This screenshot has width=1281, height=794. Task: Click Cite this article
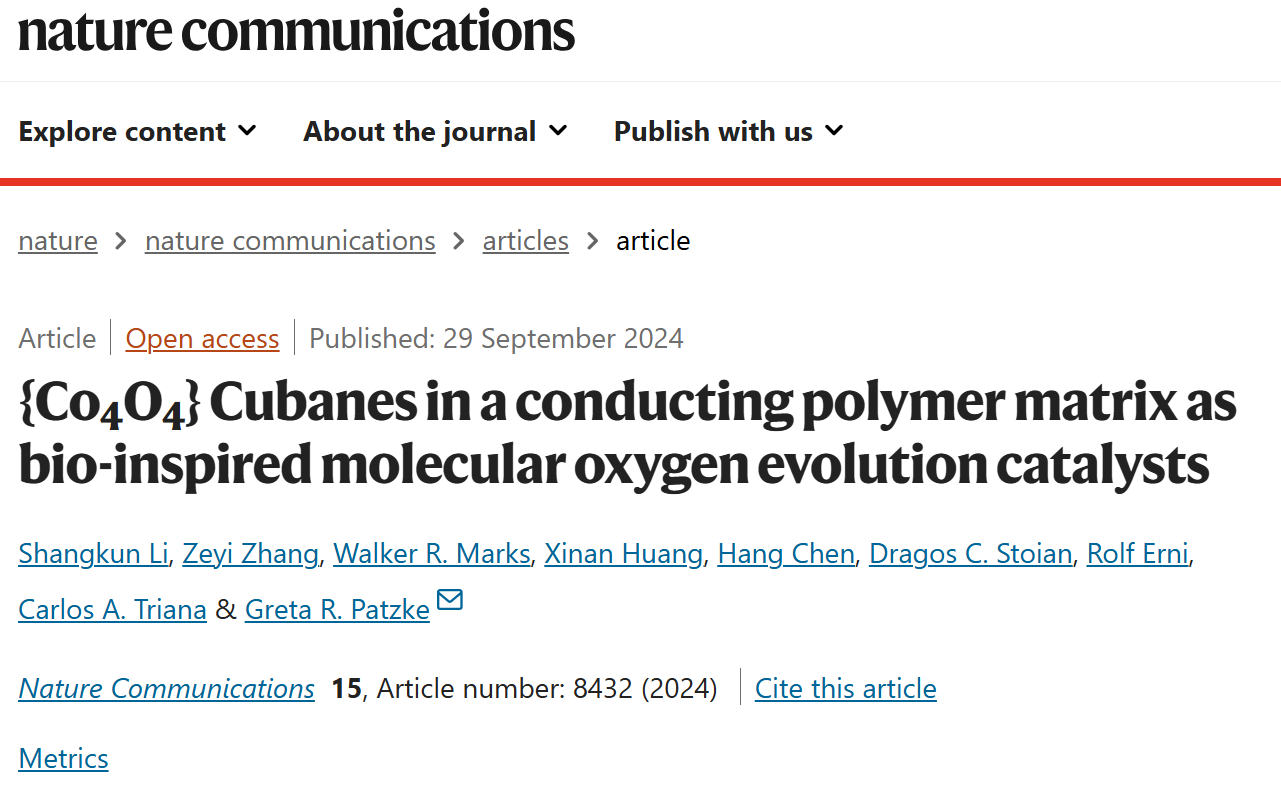(x=846, y=688)
